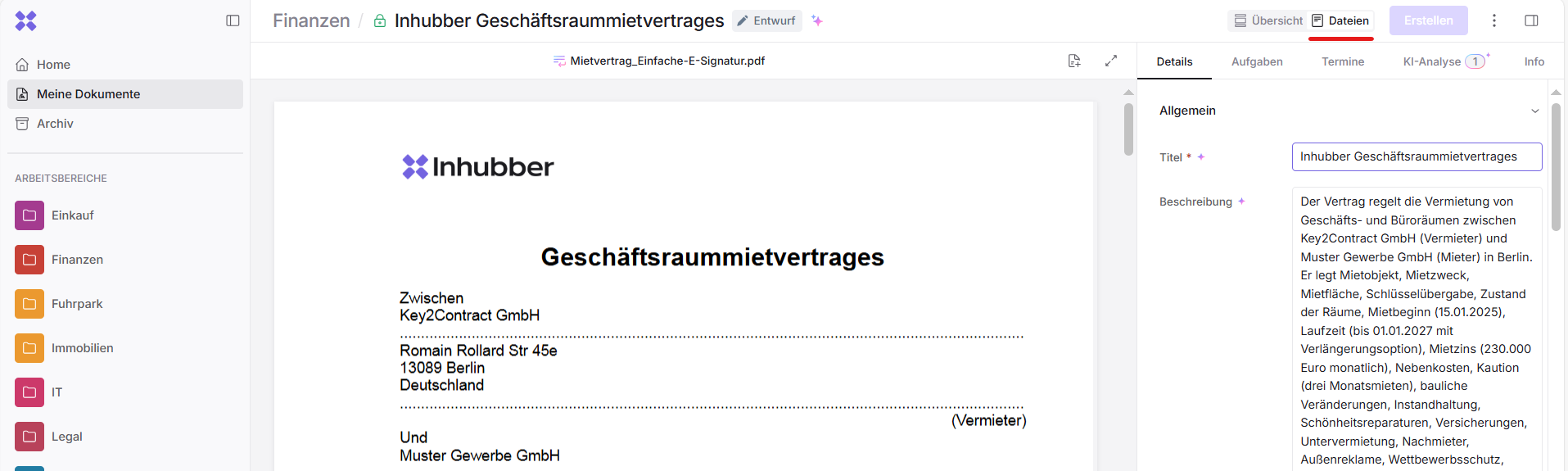
Task: Switch to the Aufgaben tab
Action: pyautogui.click(x=1257, y=61)
